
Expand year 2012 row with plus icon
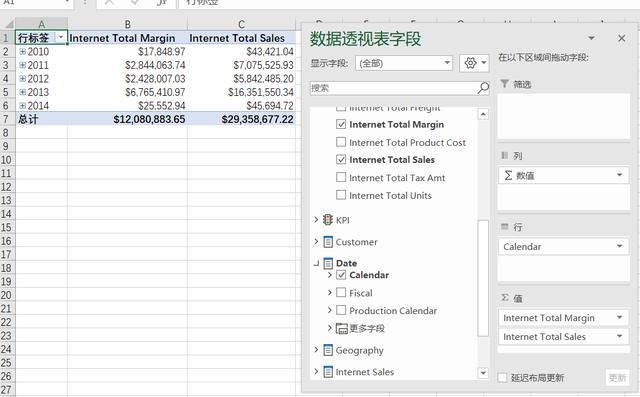click(22, 78)
